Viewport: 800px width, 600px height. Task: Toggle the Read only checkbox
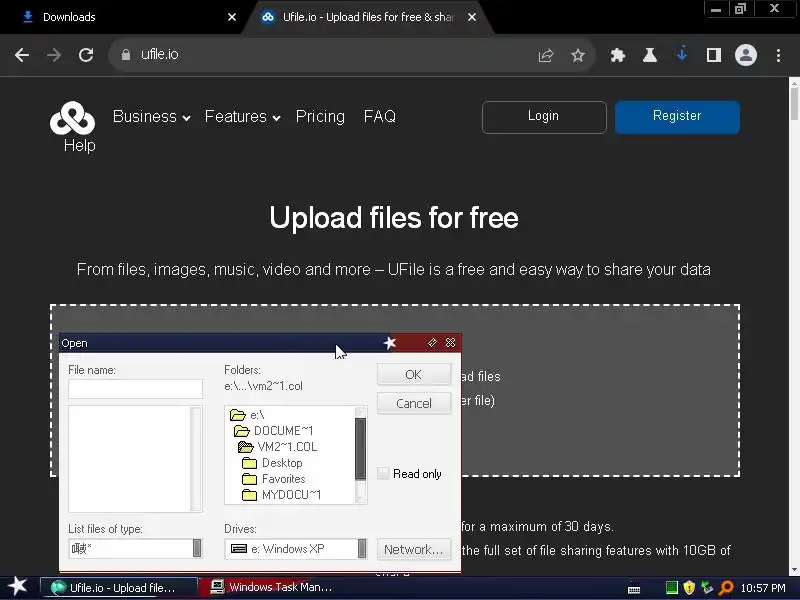coord(383,473)
